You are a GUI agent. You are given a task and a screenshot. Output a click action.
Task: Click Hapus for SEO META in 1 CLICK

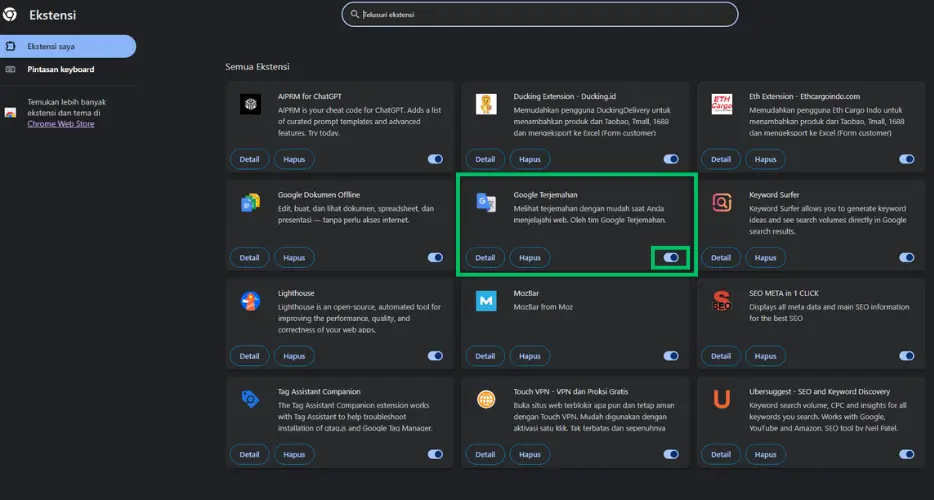click(765, 356)
